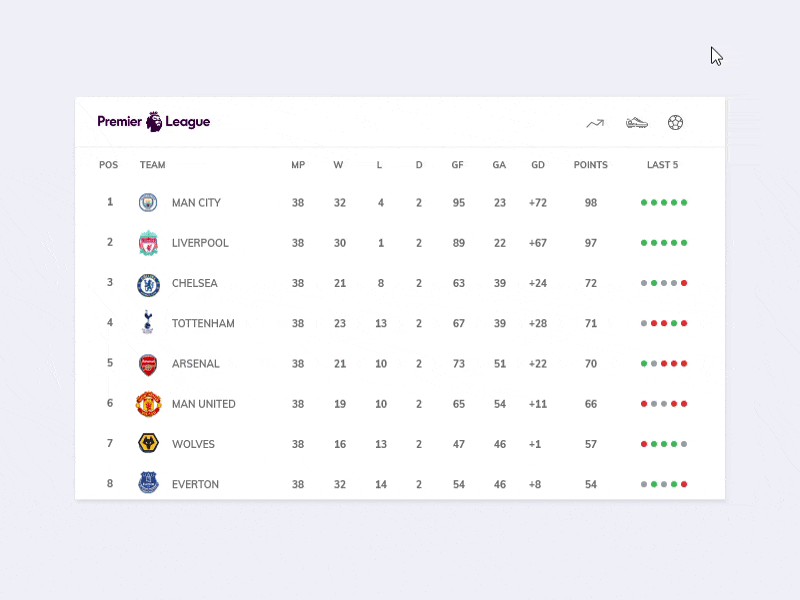
Task: Click the Liverpool club badge
Action: tap(148, 242)
